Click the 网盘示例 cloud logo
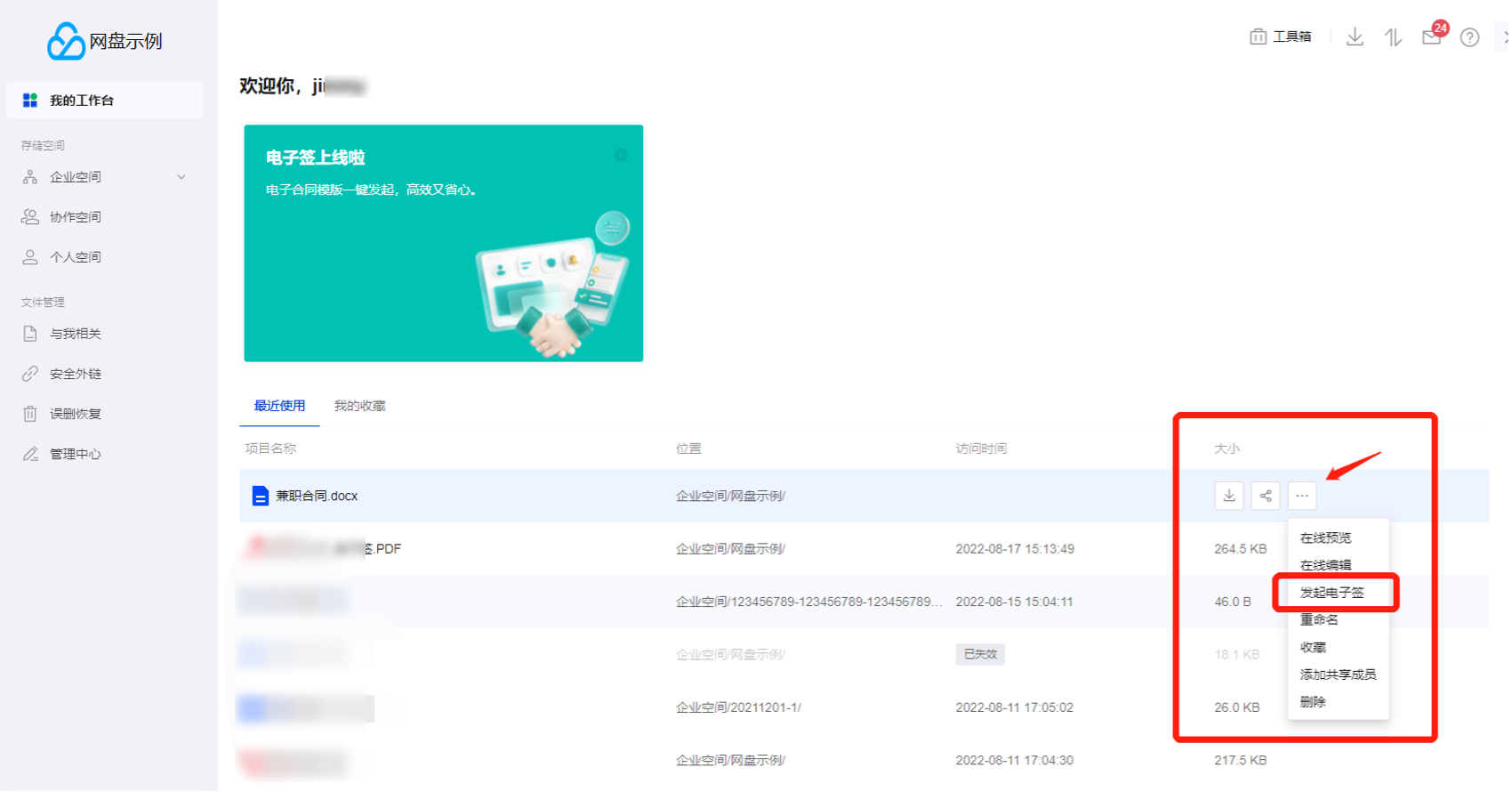This screenshot has height=792, width=1512. [104, 41]
